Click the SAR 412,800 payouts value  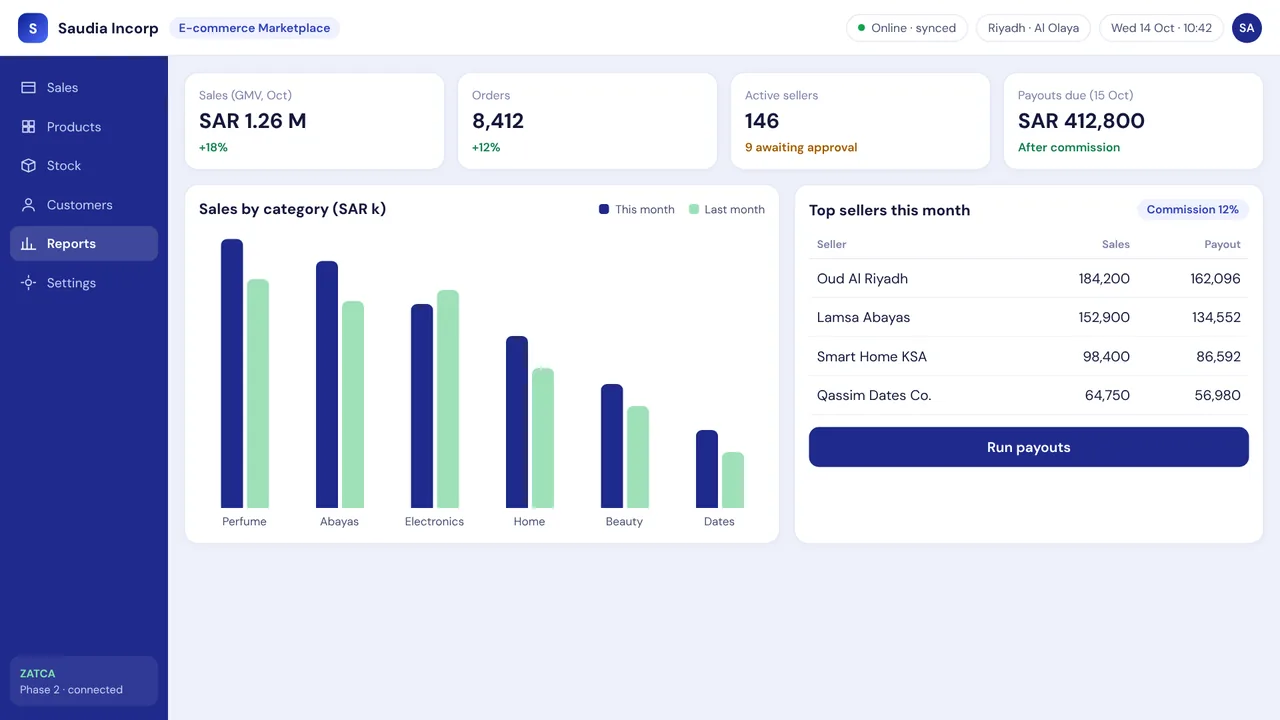(1081, 121)
